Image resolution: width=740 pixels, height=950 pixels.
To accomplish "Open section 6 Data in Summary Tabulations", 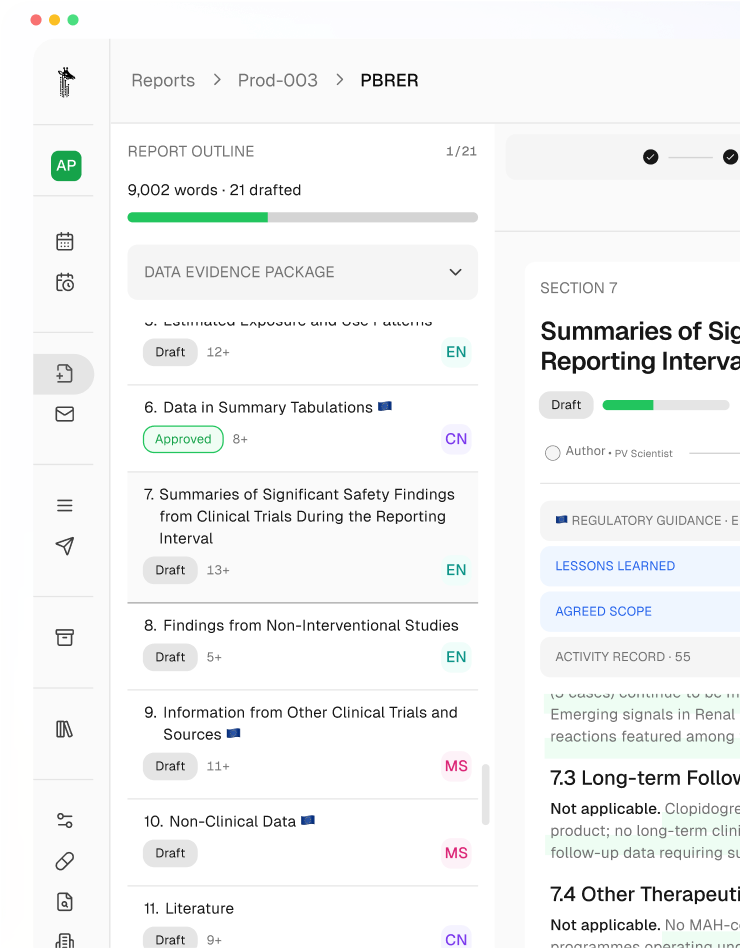I will (302, 428).
